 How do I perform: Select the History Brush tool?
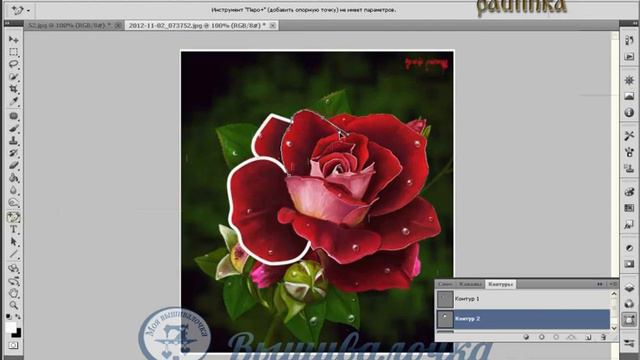coord(13,153)
